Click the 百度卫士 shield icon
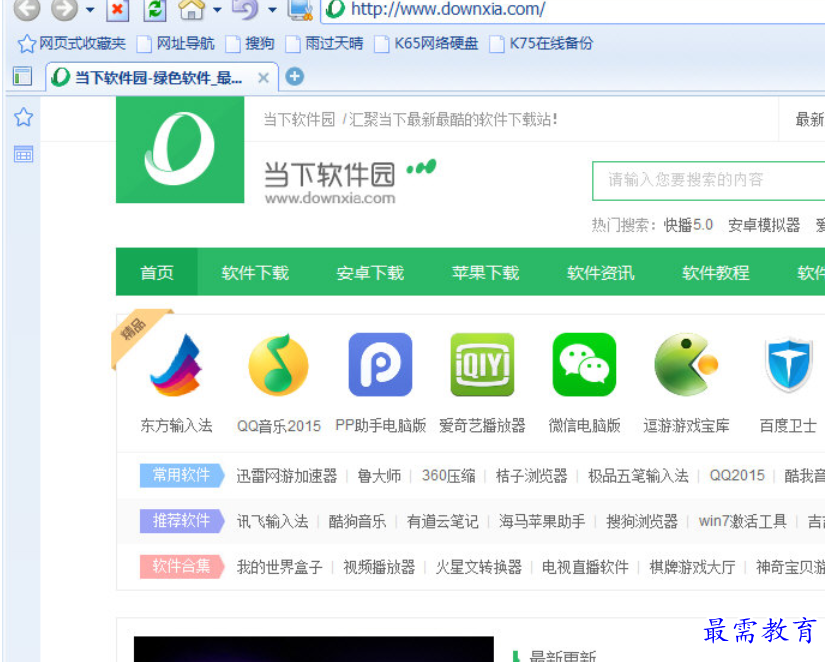The width and height of the screenshot is (825, 662). (788, 365)
